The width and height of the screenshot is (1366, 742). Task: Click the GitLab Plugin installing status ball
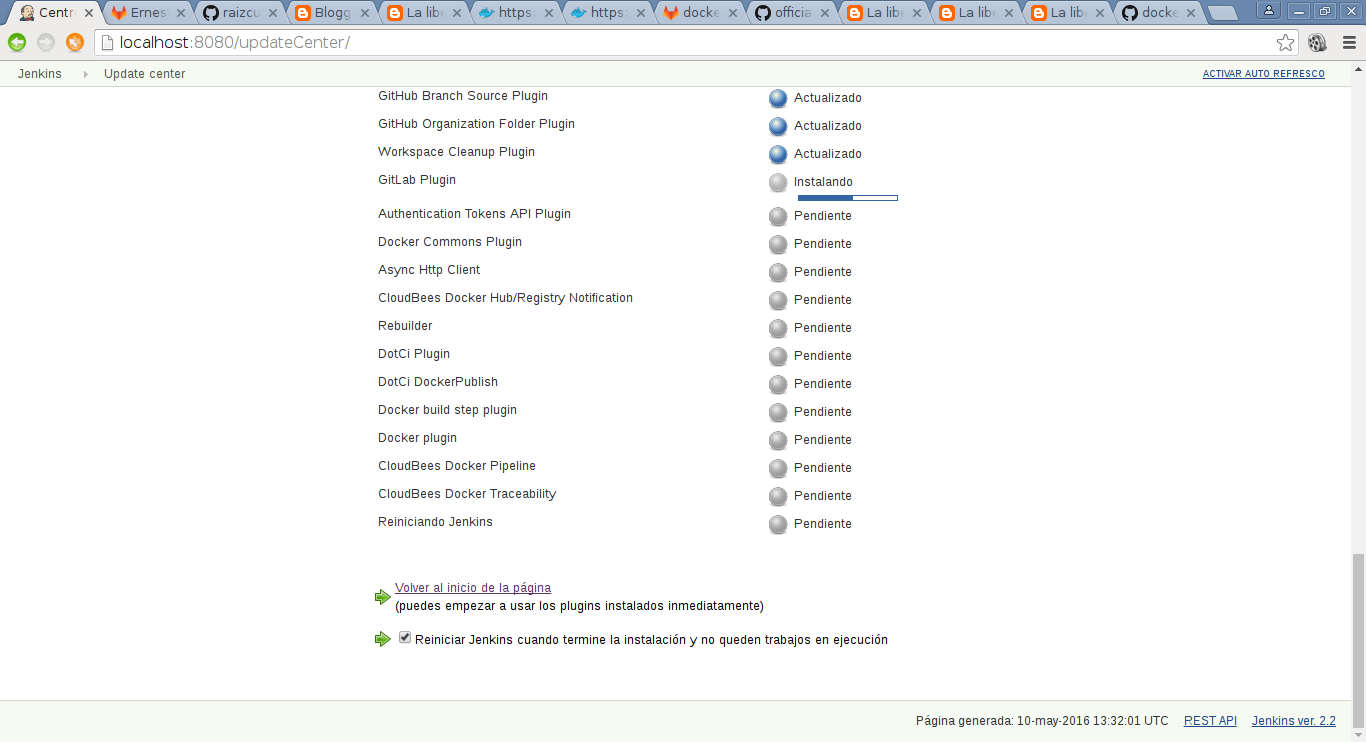pyautogui.click(x=778, y=182)
